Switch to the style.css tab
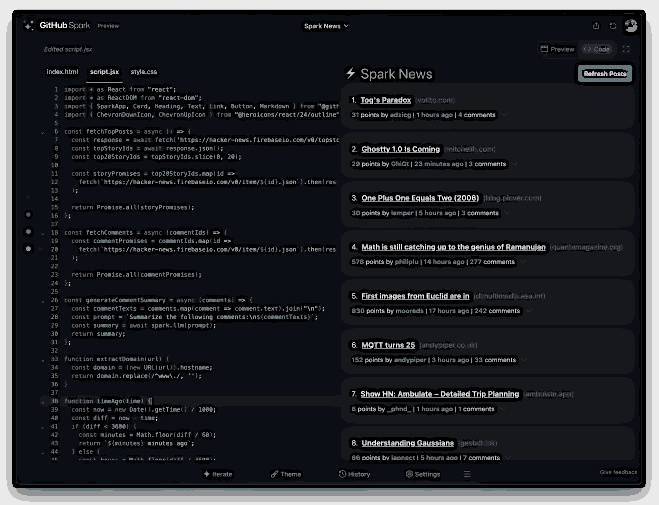Image resolution: width=659 pixels, height=505 pixels. pos(145,72)
